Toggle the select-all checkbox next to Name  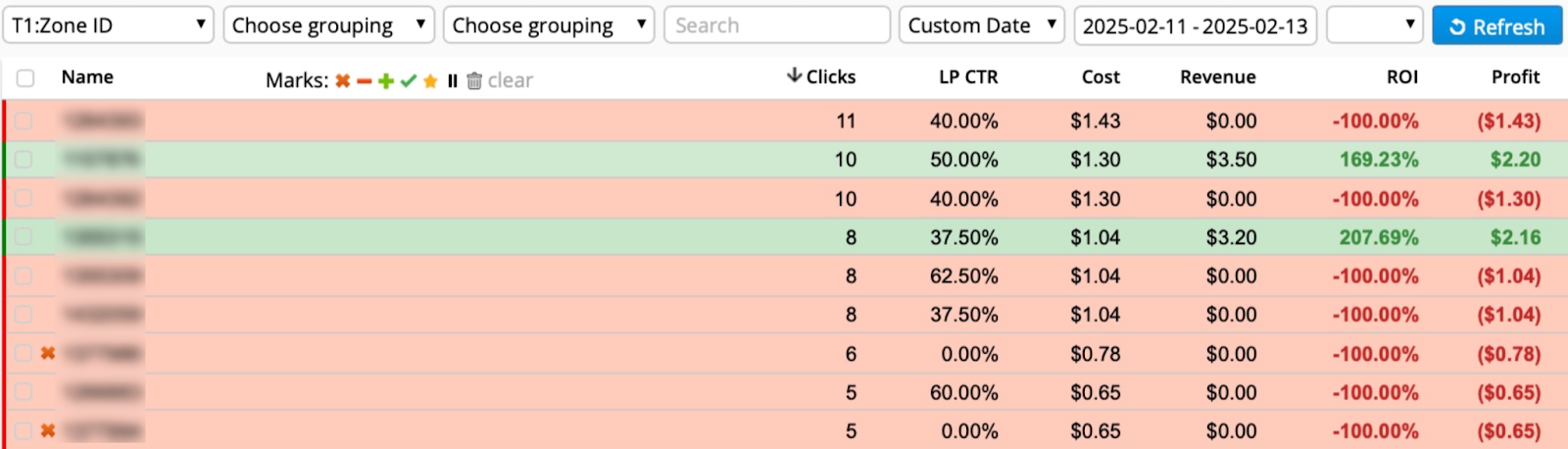tap(25, 77)
